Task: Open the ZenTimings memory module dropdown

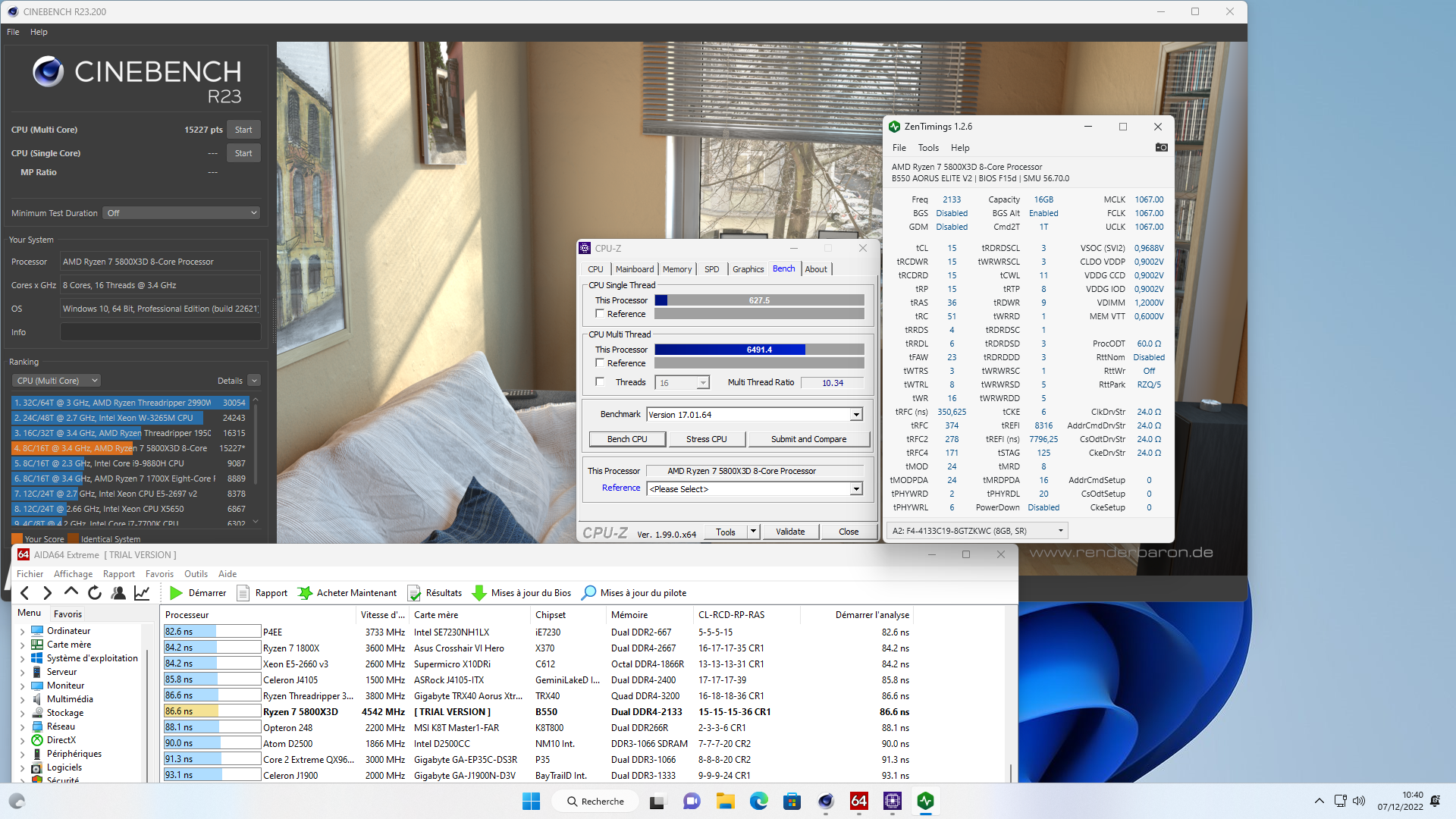Action: (x=977, y=531)
